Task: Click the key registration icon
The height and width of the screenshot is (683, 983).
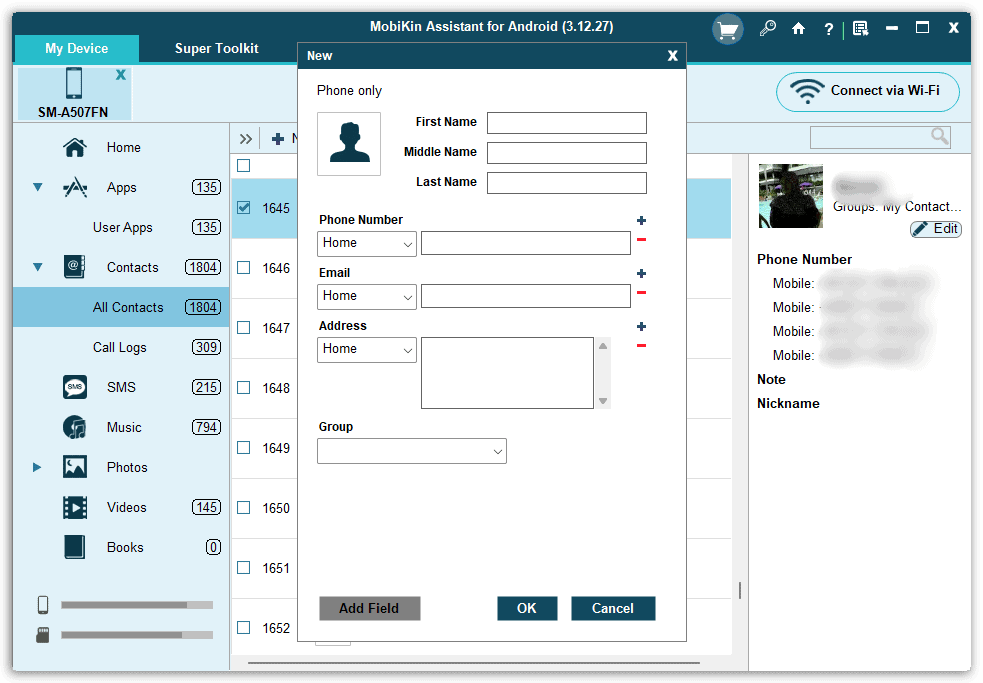Action: pyautogui.click(x=767, y=28)
